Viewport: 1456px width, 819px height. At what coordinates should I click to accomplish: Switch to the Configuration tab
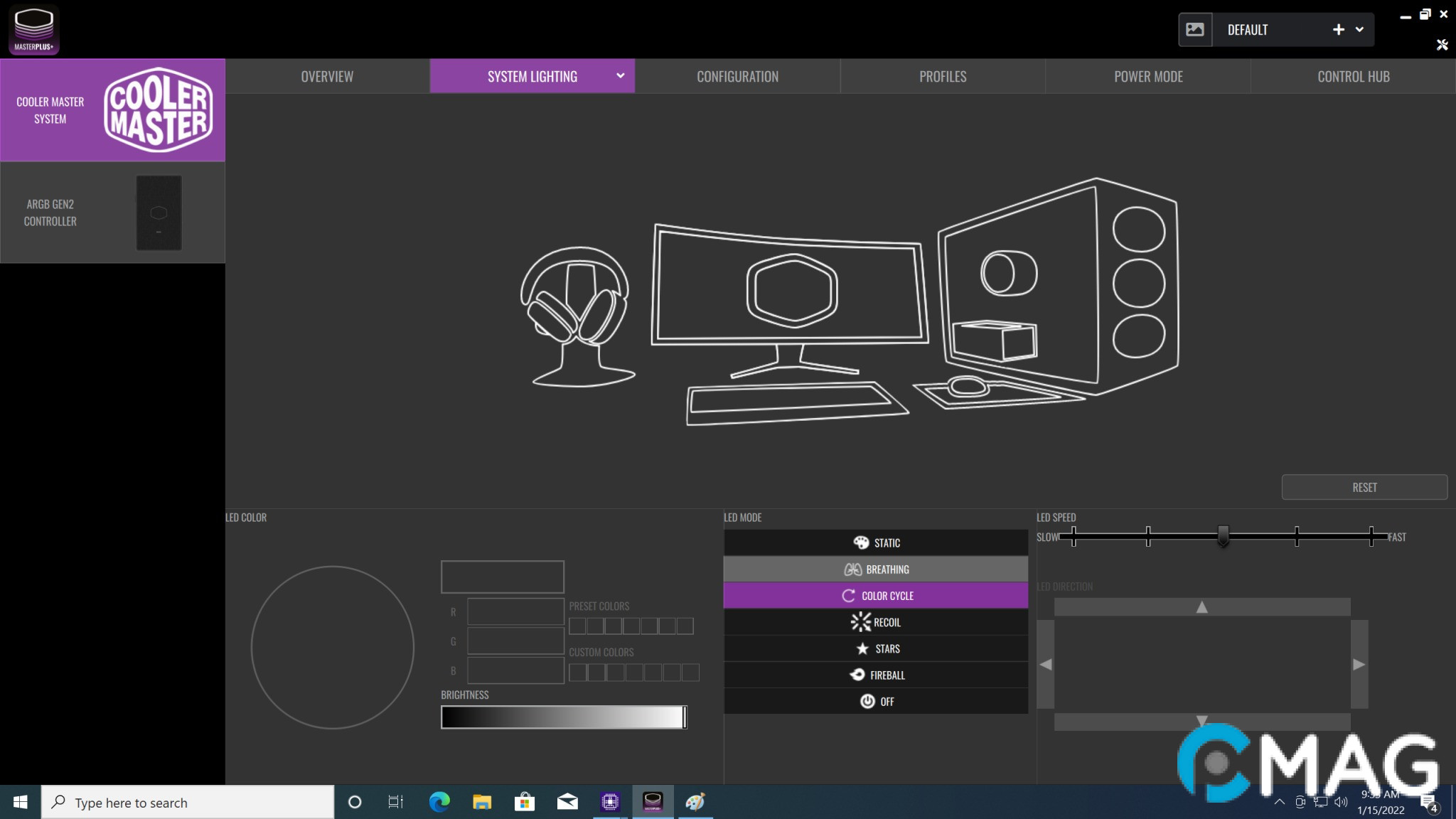pyautogui.click(x=737, y=76)
